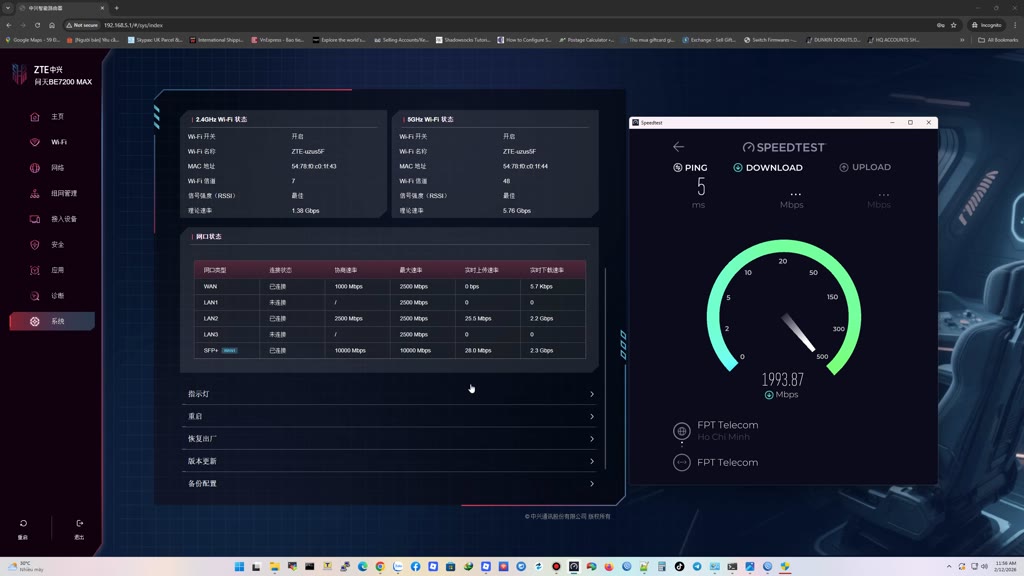Click the 2.4GHz Wi-Fi name ZTE-uzus5F
Image resolution: width=1024 pixels, height=576 pixels.
308,152
